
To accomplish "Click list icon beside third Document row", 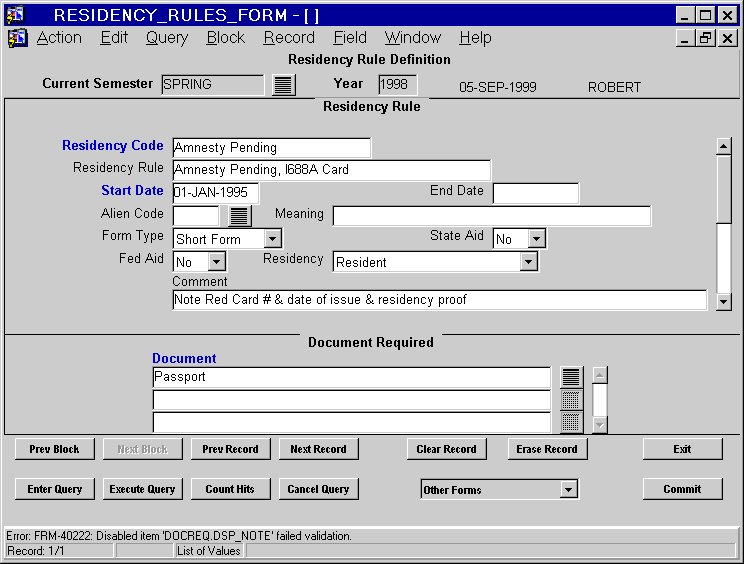I will [x=571, y=422].
